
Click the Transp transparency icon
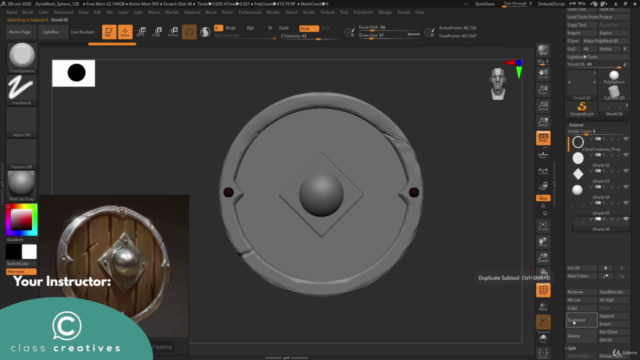tap(543, 307)
